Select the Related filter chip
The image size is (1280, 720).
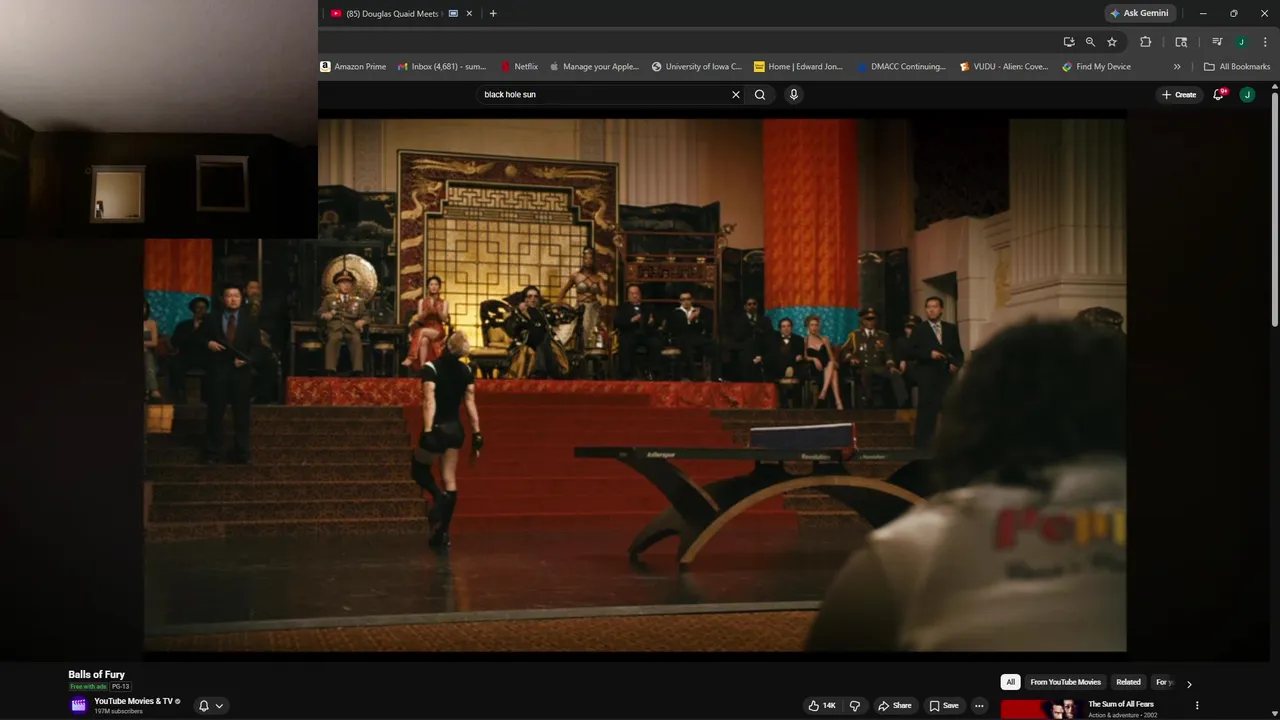pyautogui.click(x=1128, y=682)
